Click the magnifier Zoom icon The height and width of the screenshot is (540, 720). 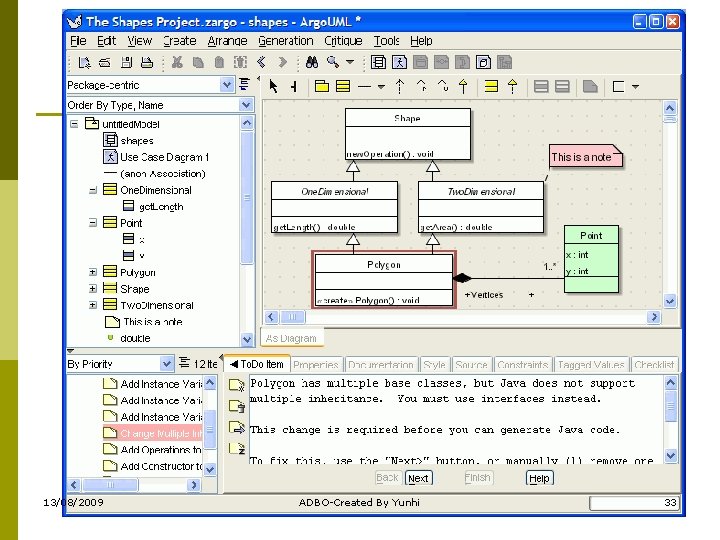pyautogui.click(x=333, y=62)
